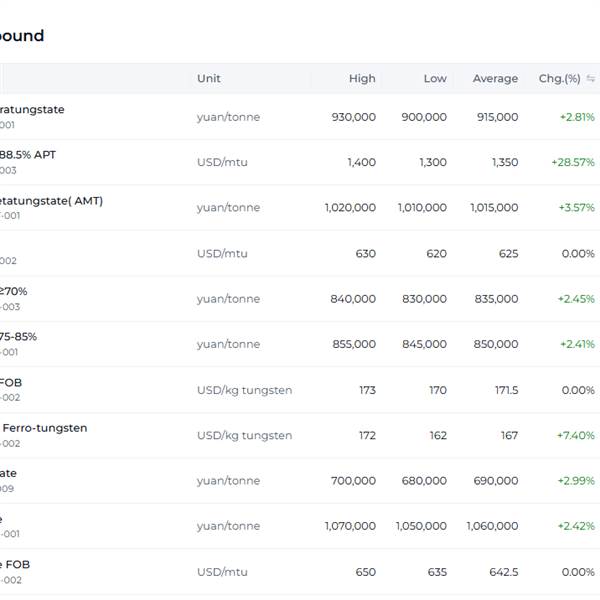Open the etatungstate (AMT) product link
This screenshot has width=600, height=600.
point(51,201)
